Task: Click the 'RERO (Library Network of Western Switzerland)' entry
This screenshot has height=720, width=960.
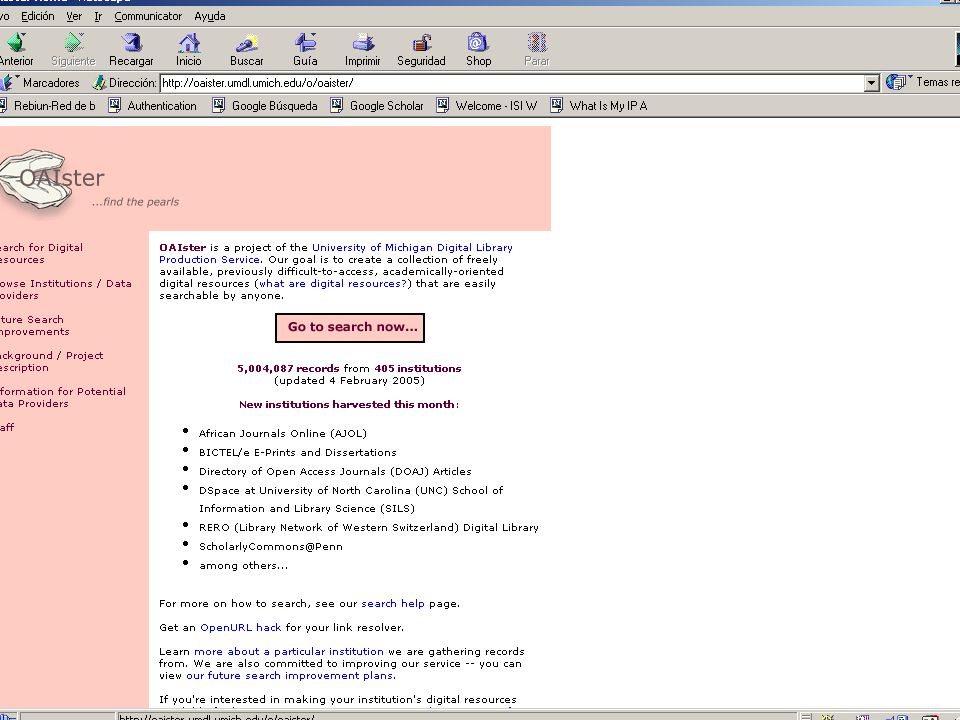Action: tap(369, 528)
